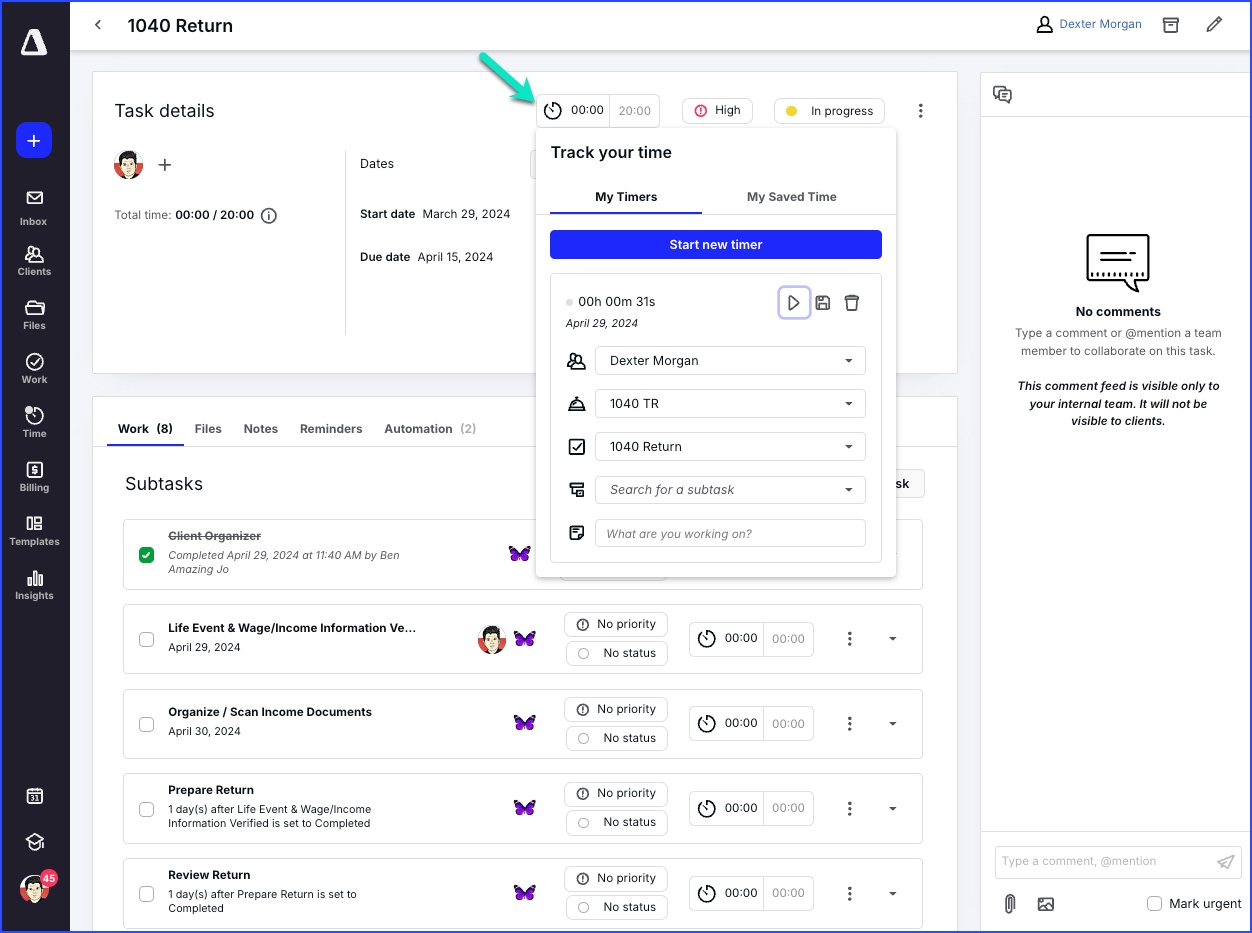Expand the Review Return subtask

coord(893,893)
